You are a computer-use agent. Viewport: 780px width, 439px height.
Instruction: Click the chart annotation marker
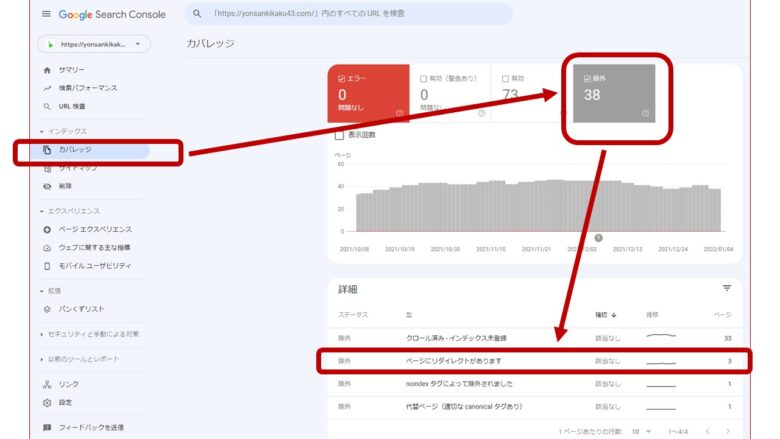point(598,238)
